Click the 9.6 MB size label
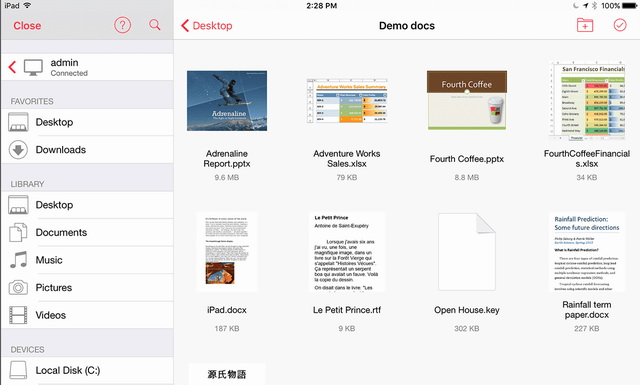This screenshot has height=385, width=640. point(227,178)
